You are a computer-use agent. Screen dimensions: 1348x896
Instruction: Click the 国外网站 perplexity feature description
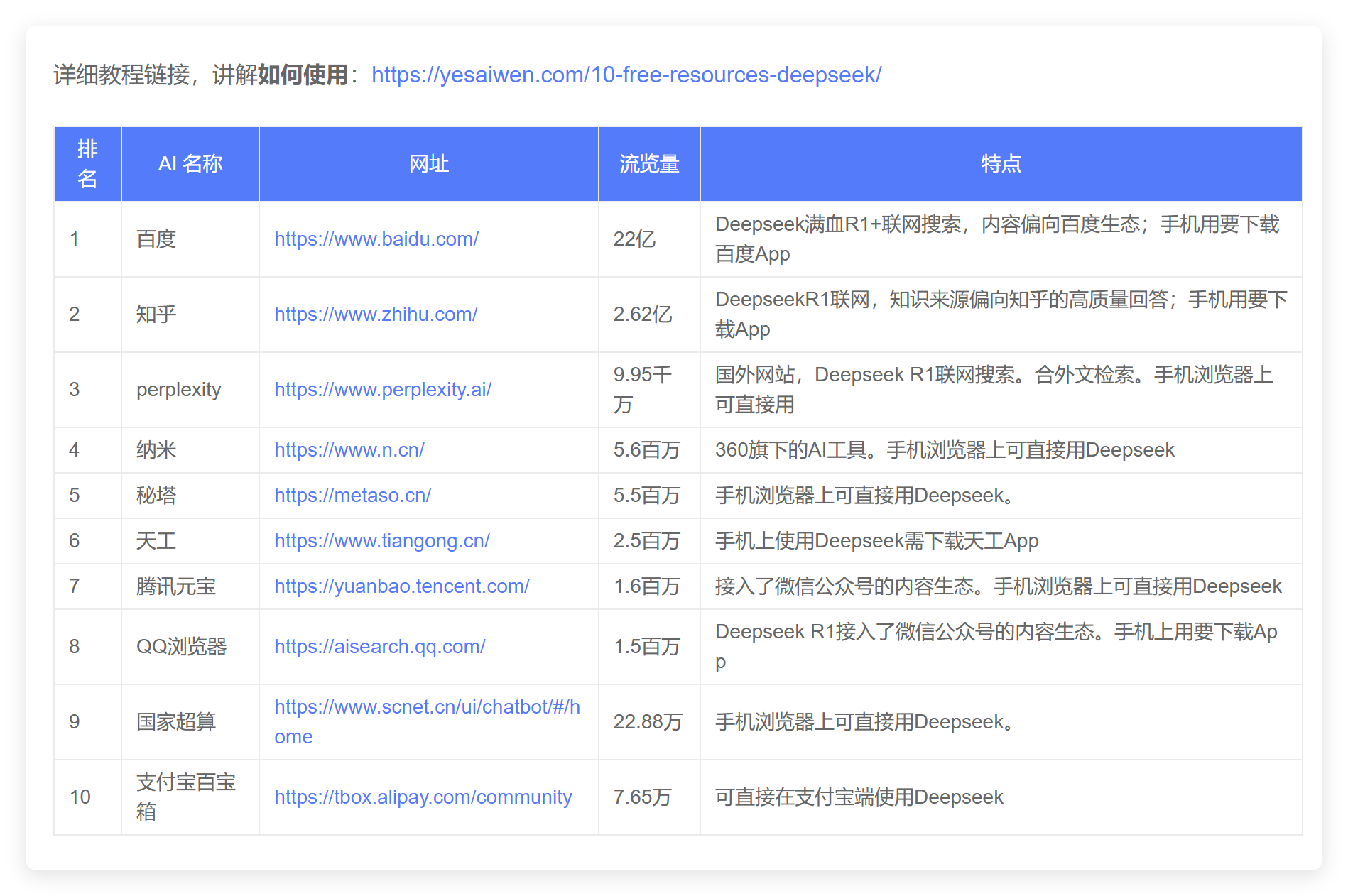click(x=994, y=390)
